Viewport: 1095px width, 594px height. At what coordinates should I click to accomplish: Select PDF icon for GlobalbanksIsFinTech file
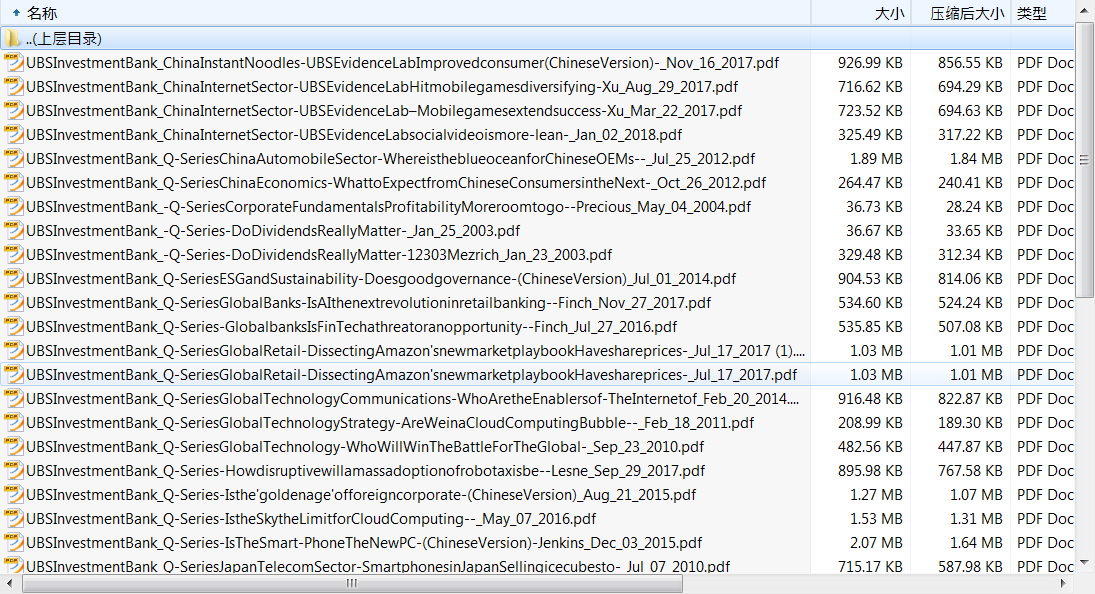click(14, 327)
